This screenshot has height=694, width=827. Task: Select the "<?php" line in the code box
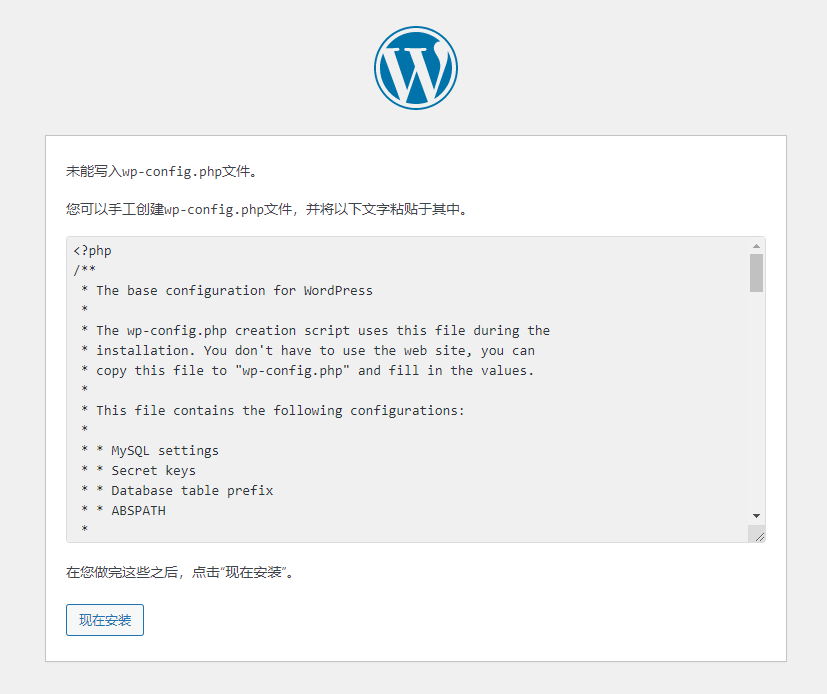tap(92, 250)
